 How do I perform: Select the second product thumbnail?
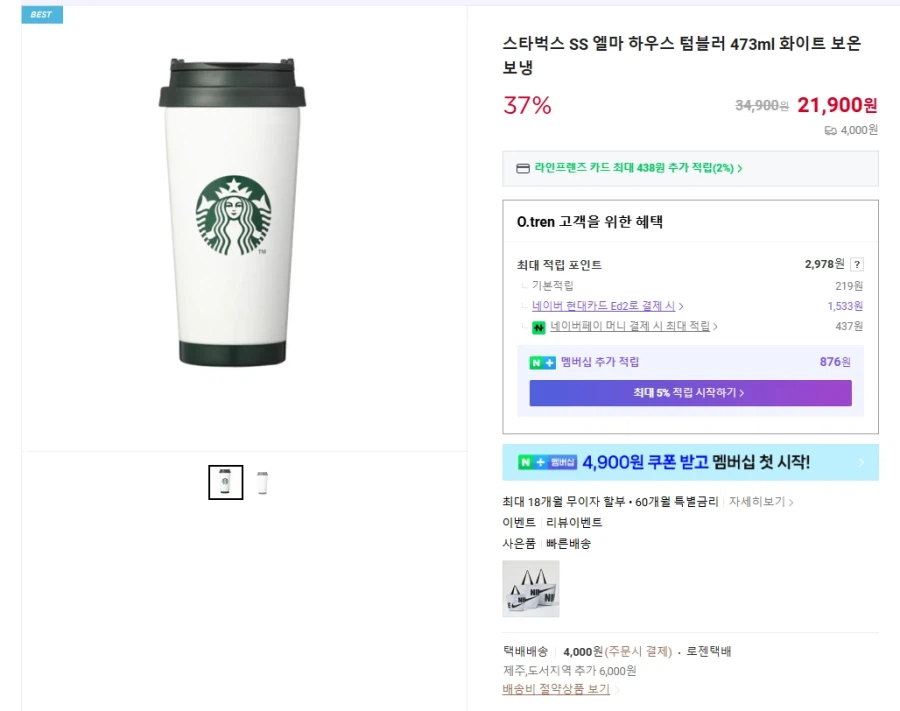(x=261, y=482)
